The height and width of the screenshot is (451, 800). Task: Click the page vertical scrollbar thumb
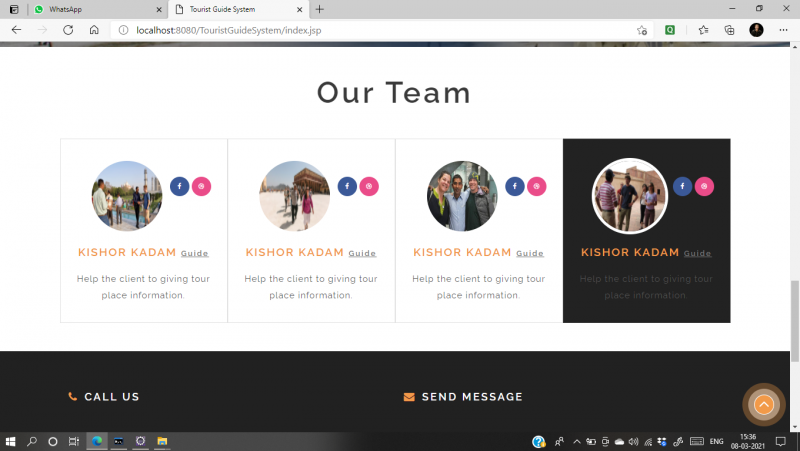(x=795, y=321)
